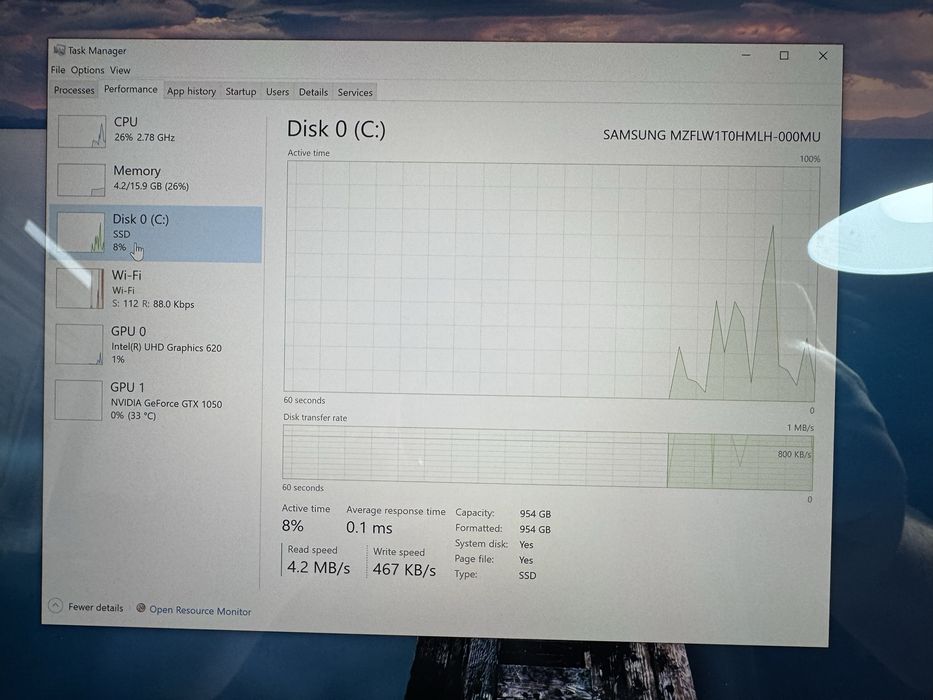Select the Disk 0 (C:) mini graph
933x700 pixels.
click(x=81, y=233)
